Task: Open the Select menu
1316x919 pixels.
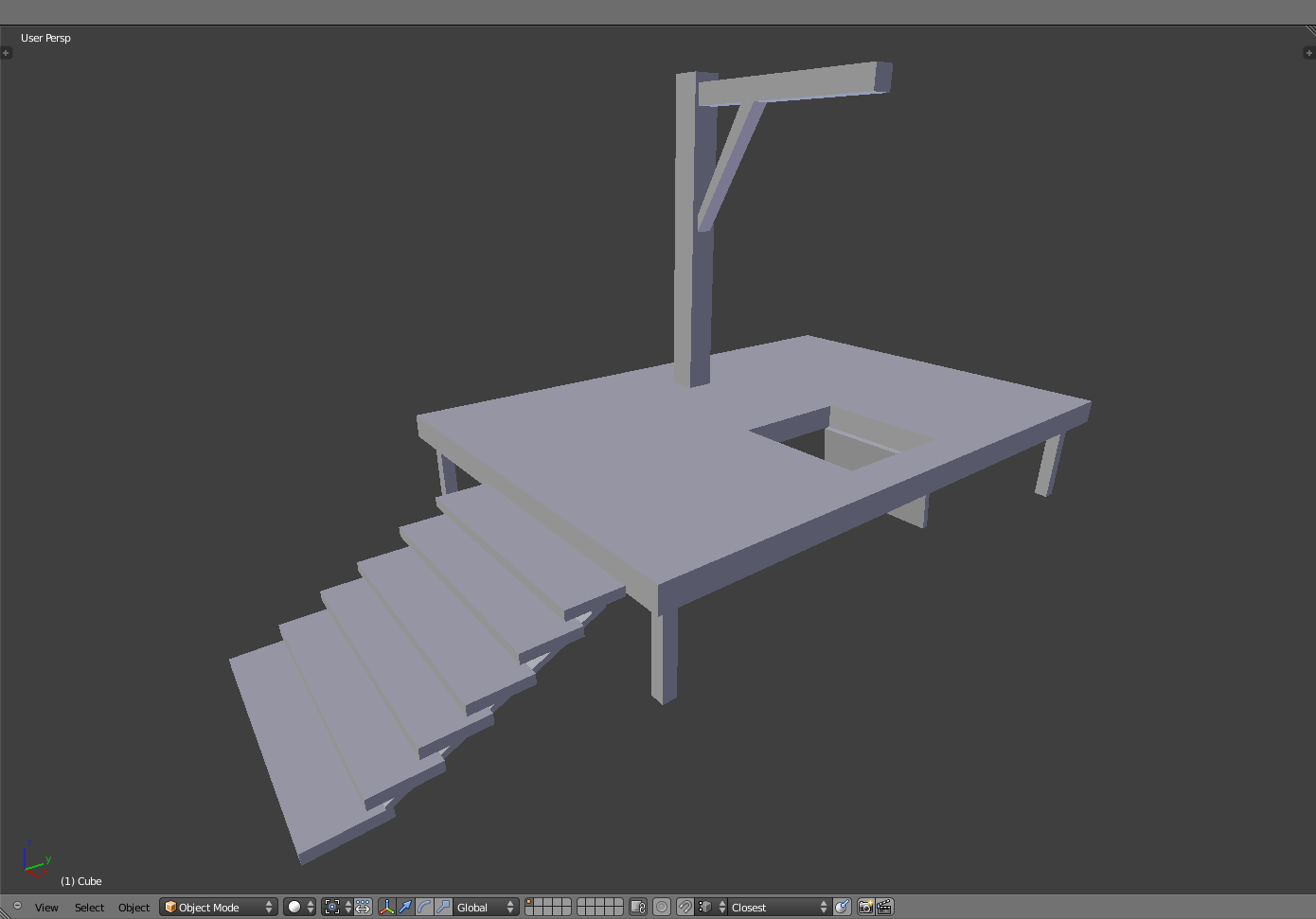Action: 89,908
